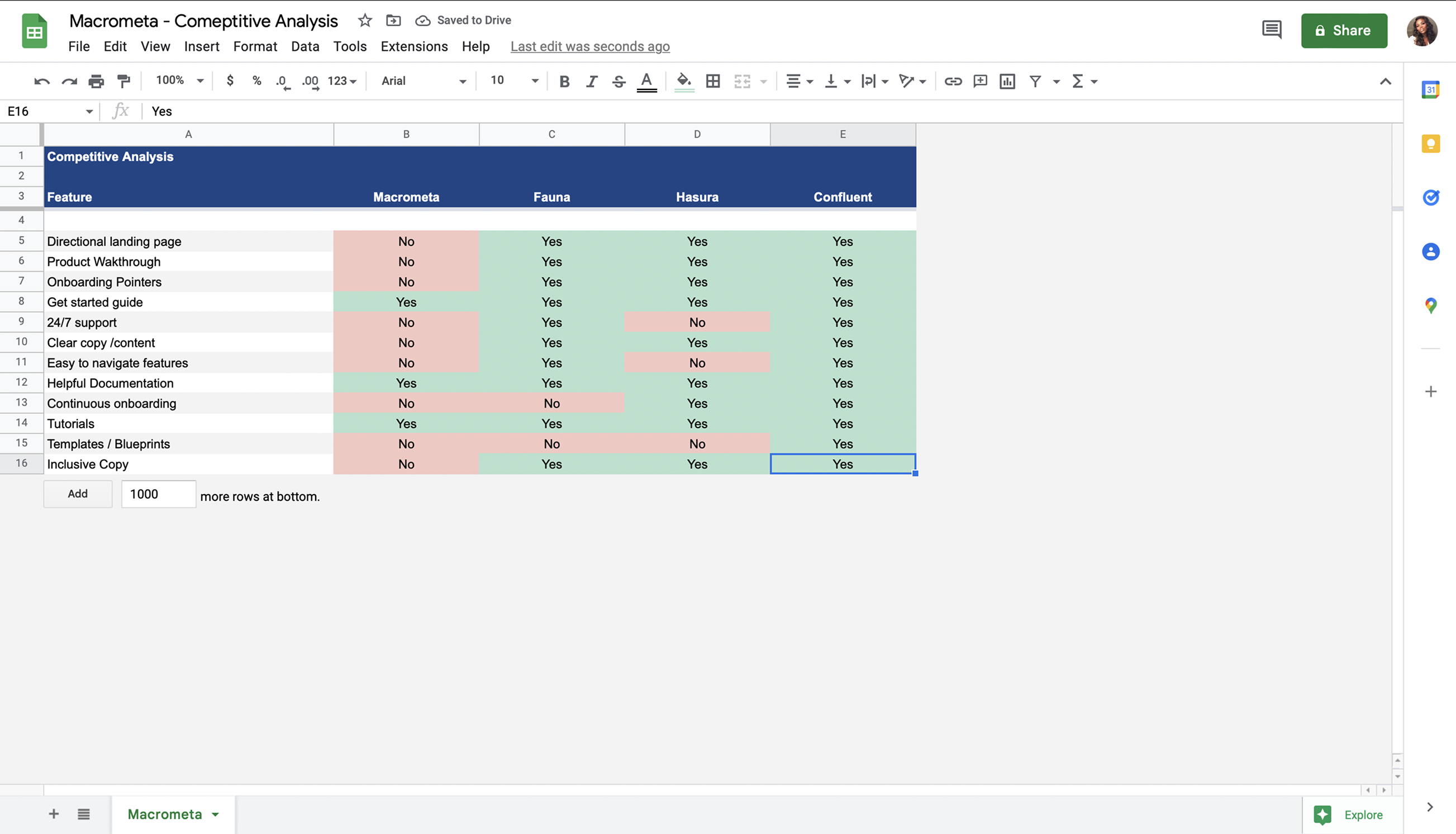Click the Insert chart icon
Image resolution: width=1456 pixels, height=834 pixels.
click(1007, 82)
